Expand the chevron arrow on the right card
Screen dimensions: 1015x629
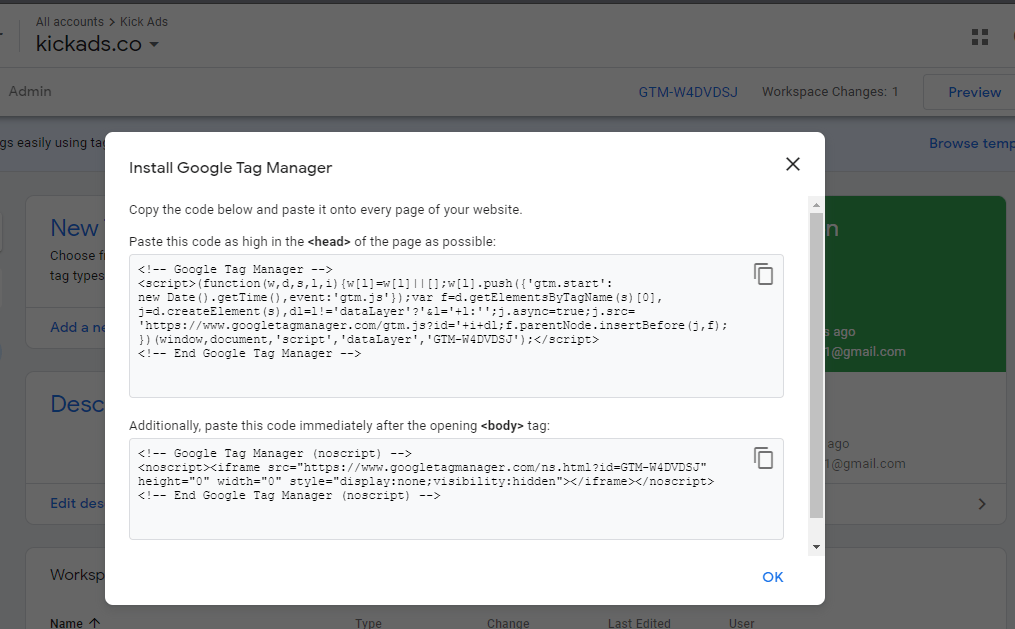coord(982,503)
